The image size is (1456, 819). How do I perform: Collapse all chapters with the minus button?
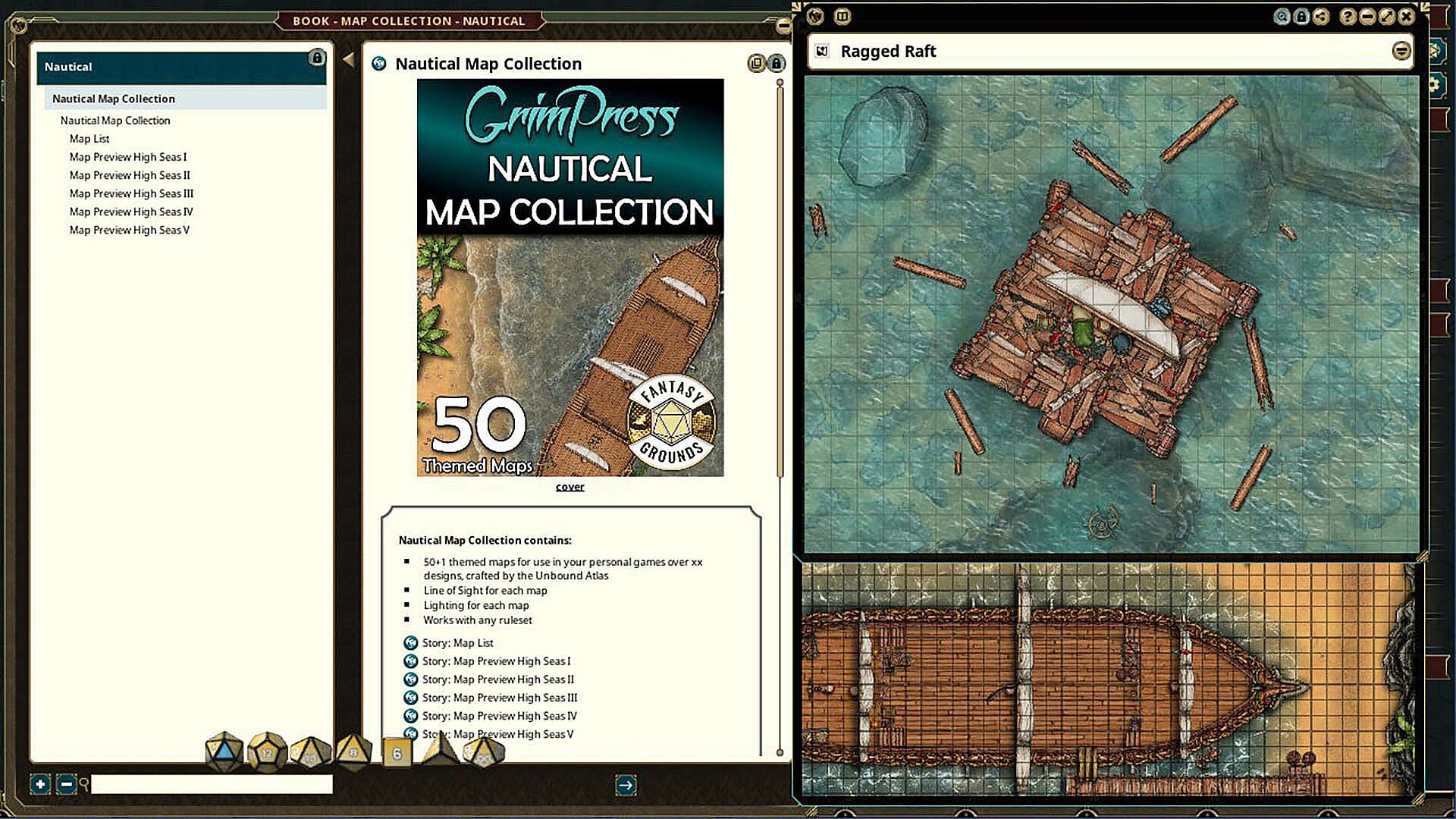click(67, 784)
